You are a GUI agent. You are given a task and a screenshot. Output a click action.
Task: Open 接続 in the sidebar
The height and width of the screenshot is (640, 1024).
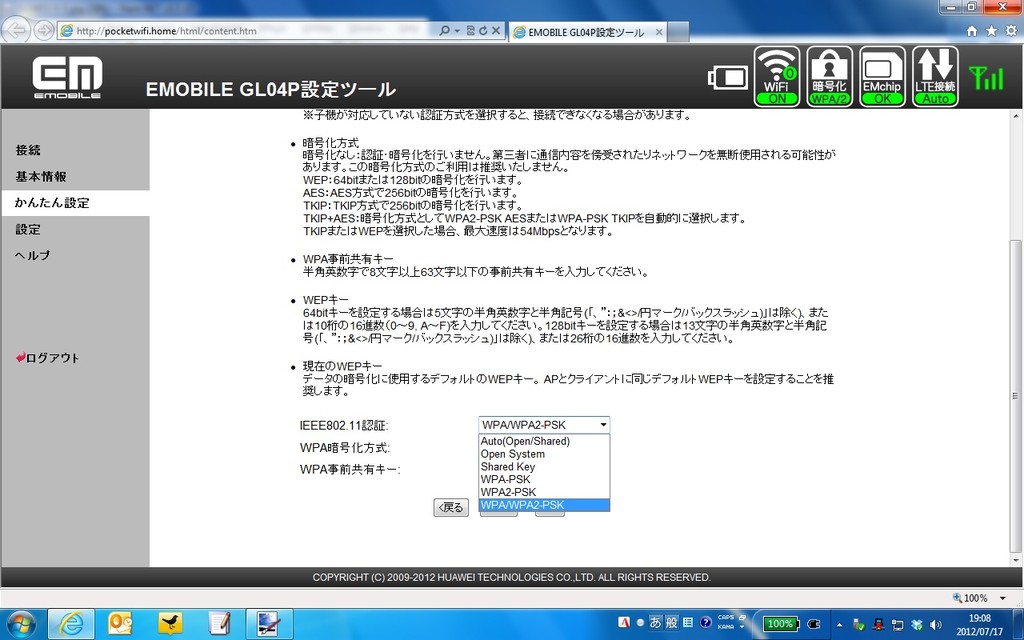coord(28,150)
